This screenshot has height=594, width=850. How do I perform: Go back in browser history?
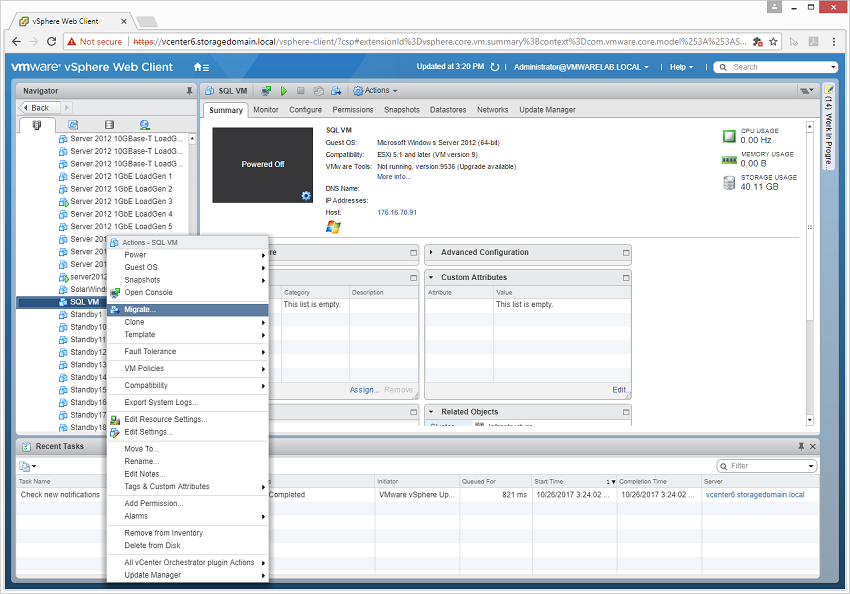16,42
